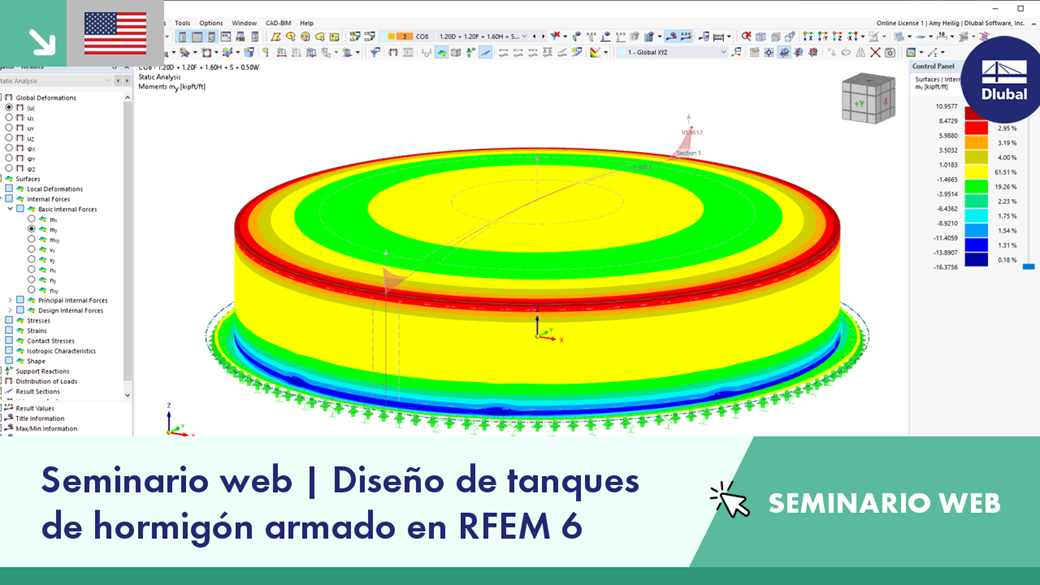Go to next analysis type in navigator
This screenshot has height=585, width=1040.
pos(127,81)
